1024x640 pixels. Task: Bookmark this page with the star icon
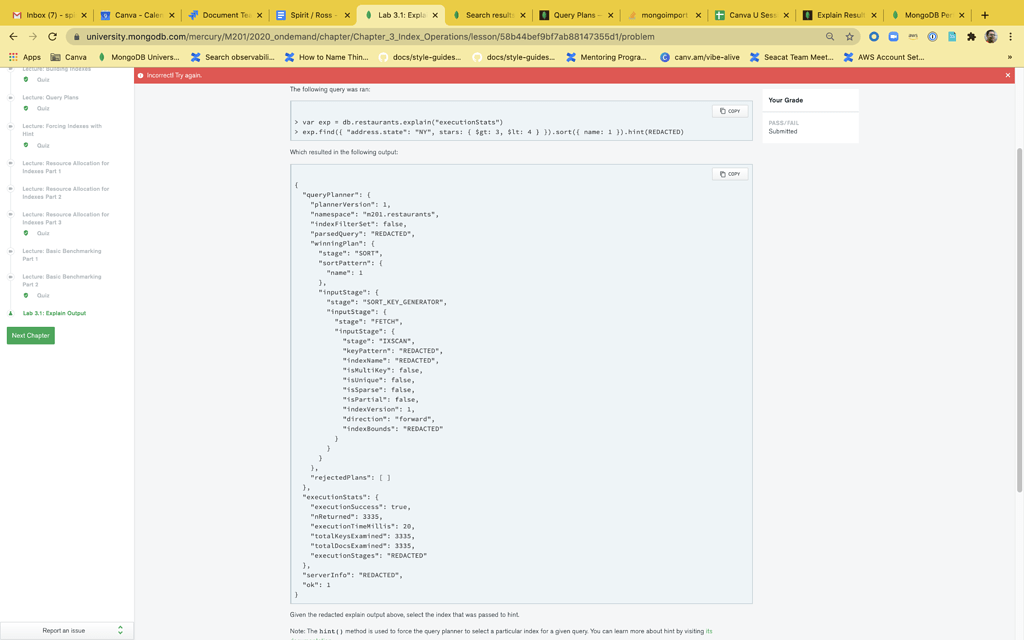tap(849, 37)
